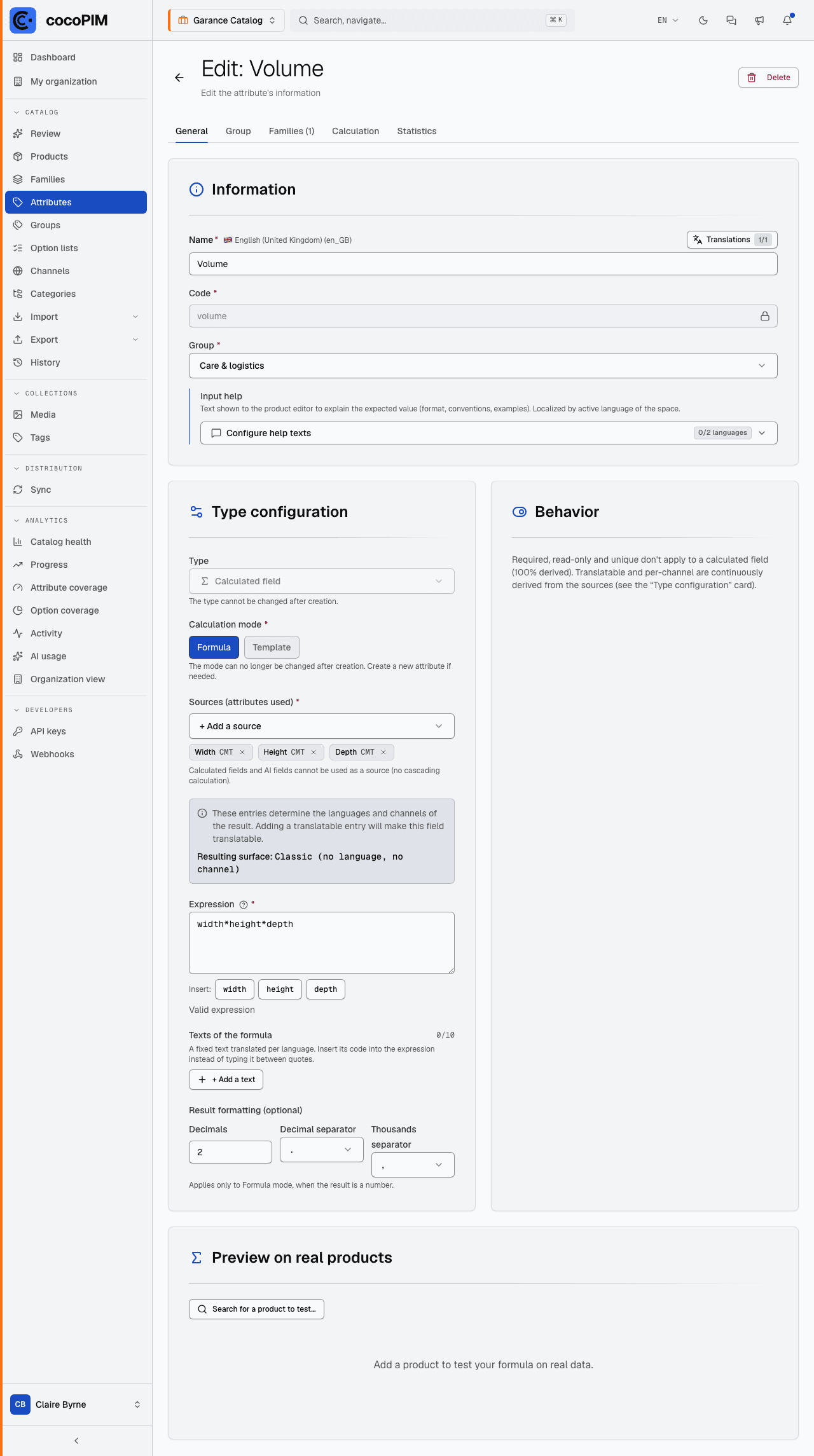This screenshot has width=814, height=1456.
Task: Expand Configure help texts
Action: [x=488, y=433]
